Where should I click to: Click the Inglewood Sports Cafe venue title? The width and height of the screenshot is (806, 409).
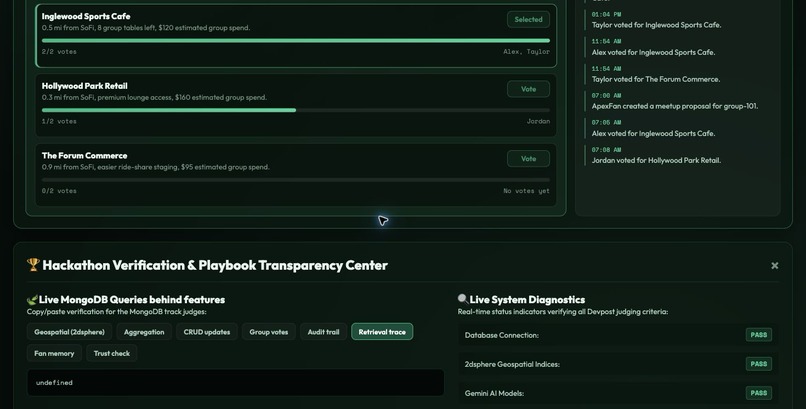coord(86,16)
